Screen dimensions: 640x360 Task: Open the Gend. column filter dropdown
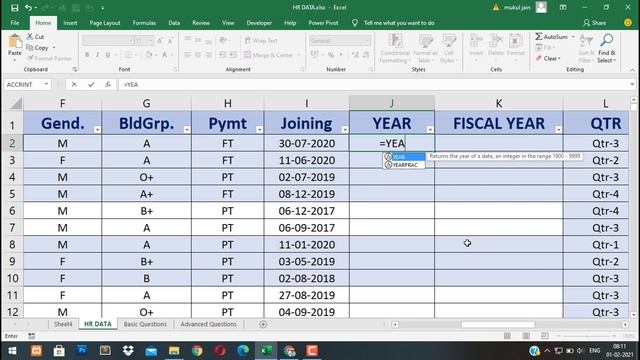(97, 130)
